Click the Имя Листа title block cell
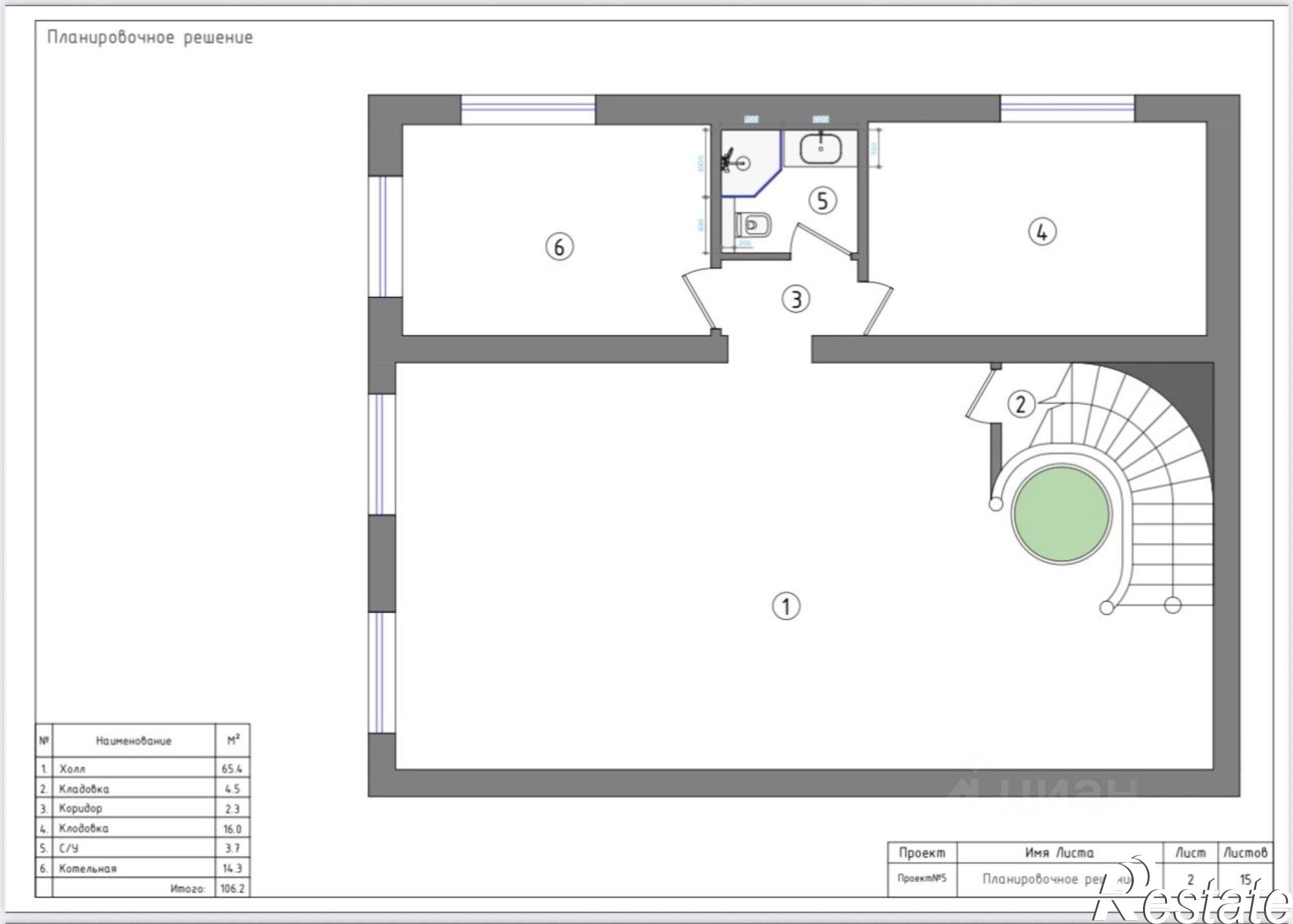The width and height of the screenshot is (1293, 924). pos(1060,852)
